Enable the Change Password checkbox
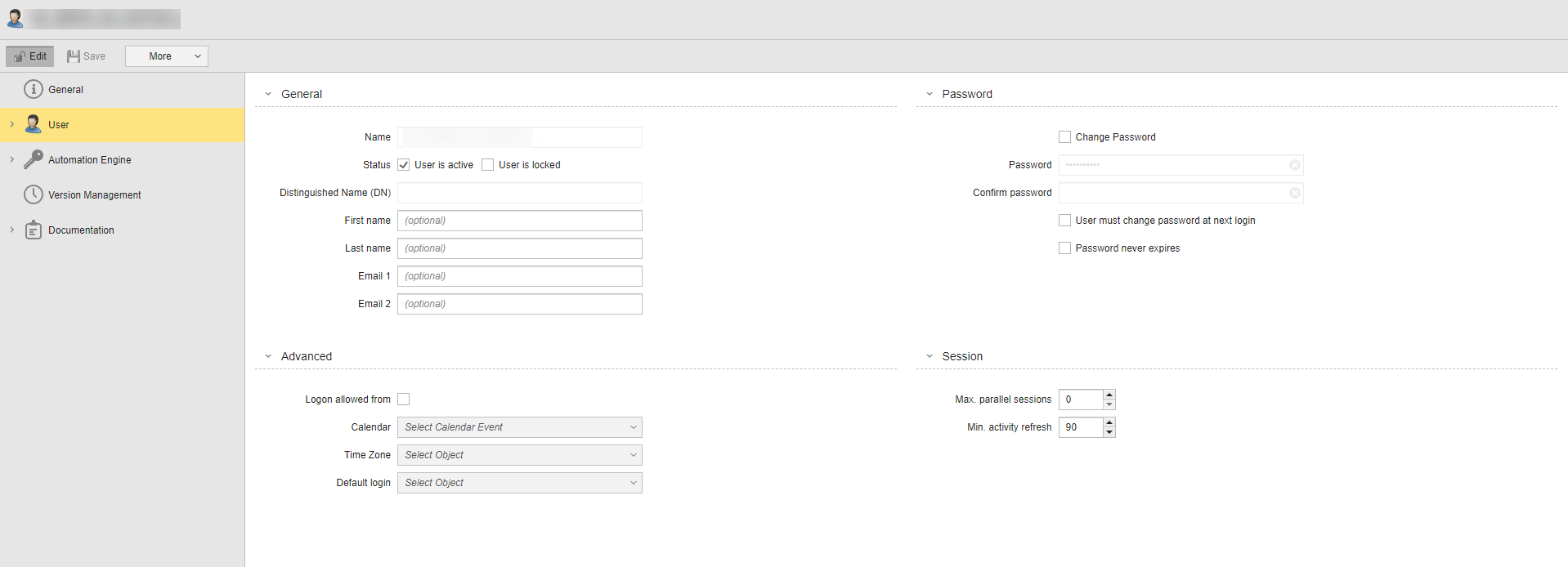This screenshot has width=1568, height=567. (x=1065, y=137)
